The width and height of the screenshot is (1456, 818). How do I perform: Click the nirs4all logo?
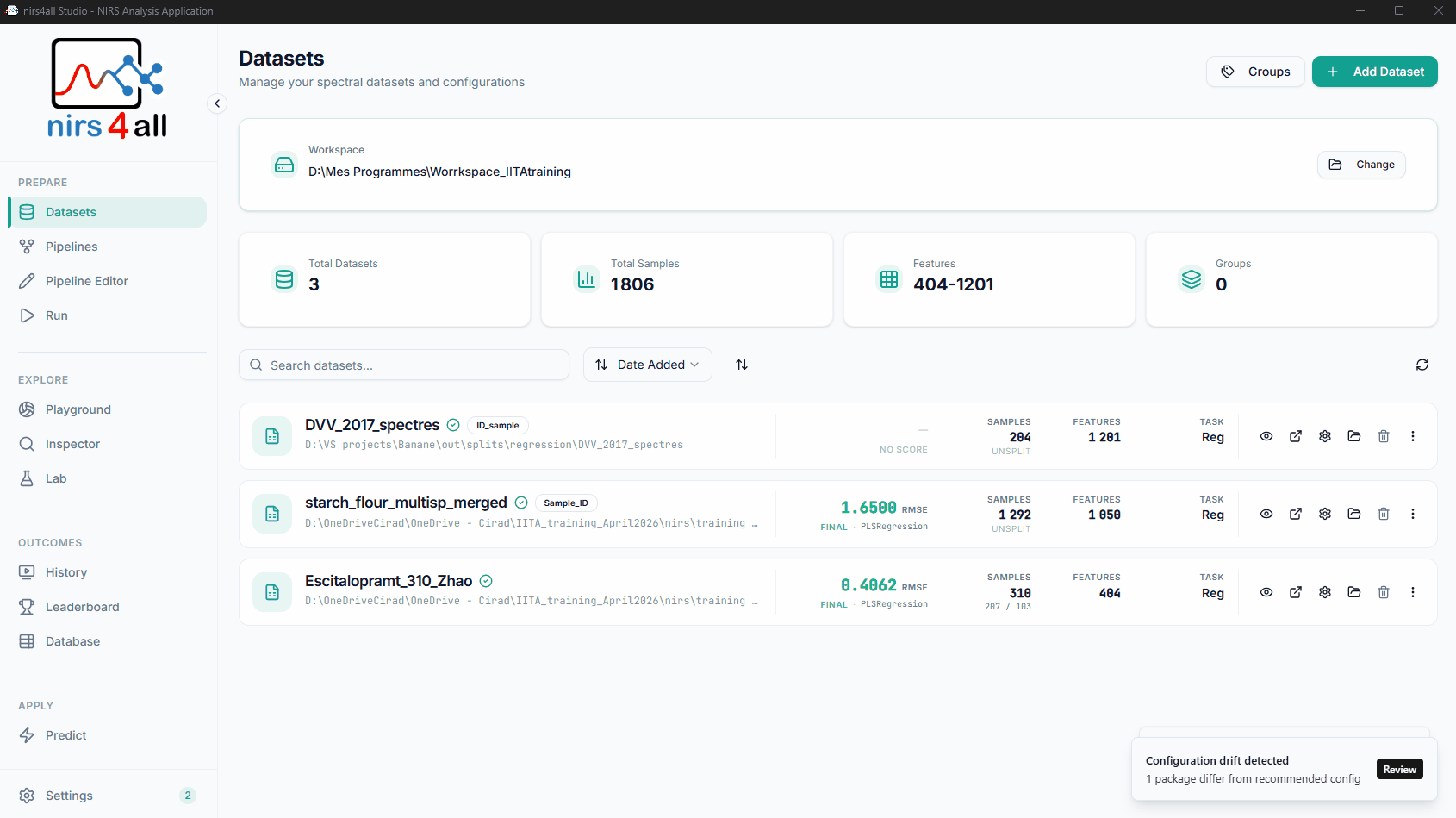[108, 89]
